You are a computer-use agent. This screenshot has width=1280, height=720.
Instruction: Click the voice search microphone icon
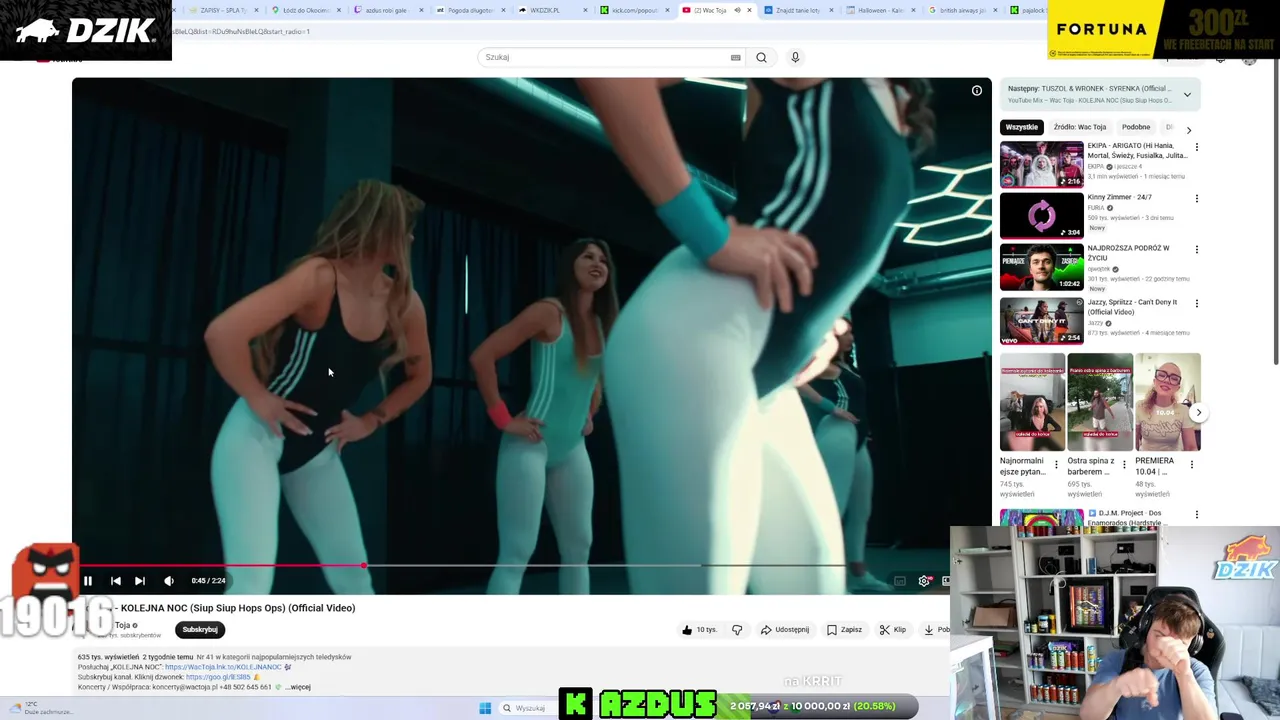pyautogui.click(x=795, y=57)
